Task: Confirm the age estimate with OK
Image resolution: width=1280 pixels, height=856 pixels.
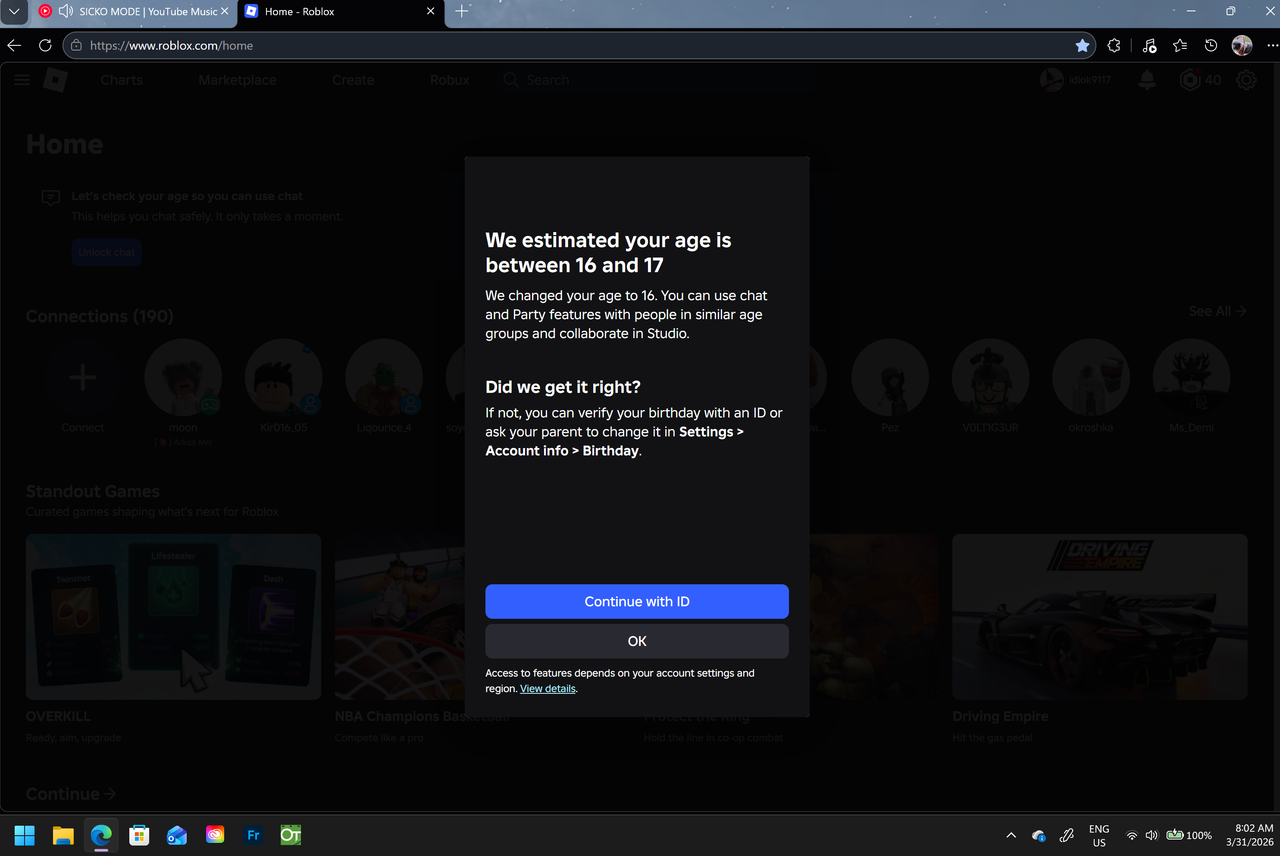Action: click(x=637, y=641)
